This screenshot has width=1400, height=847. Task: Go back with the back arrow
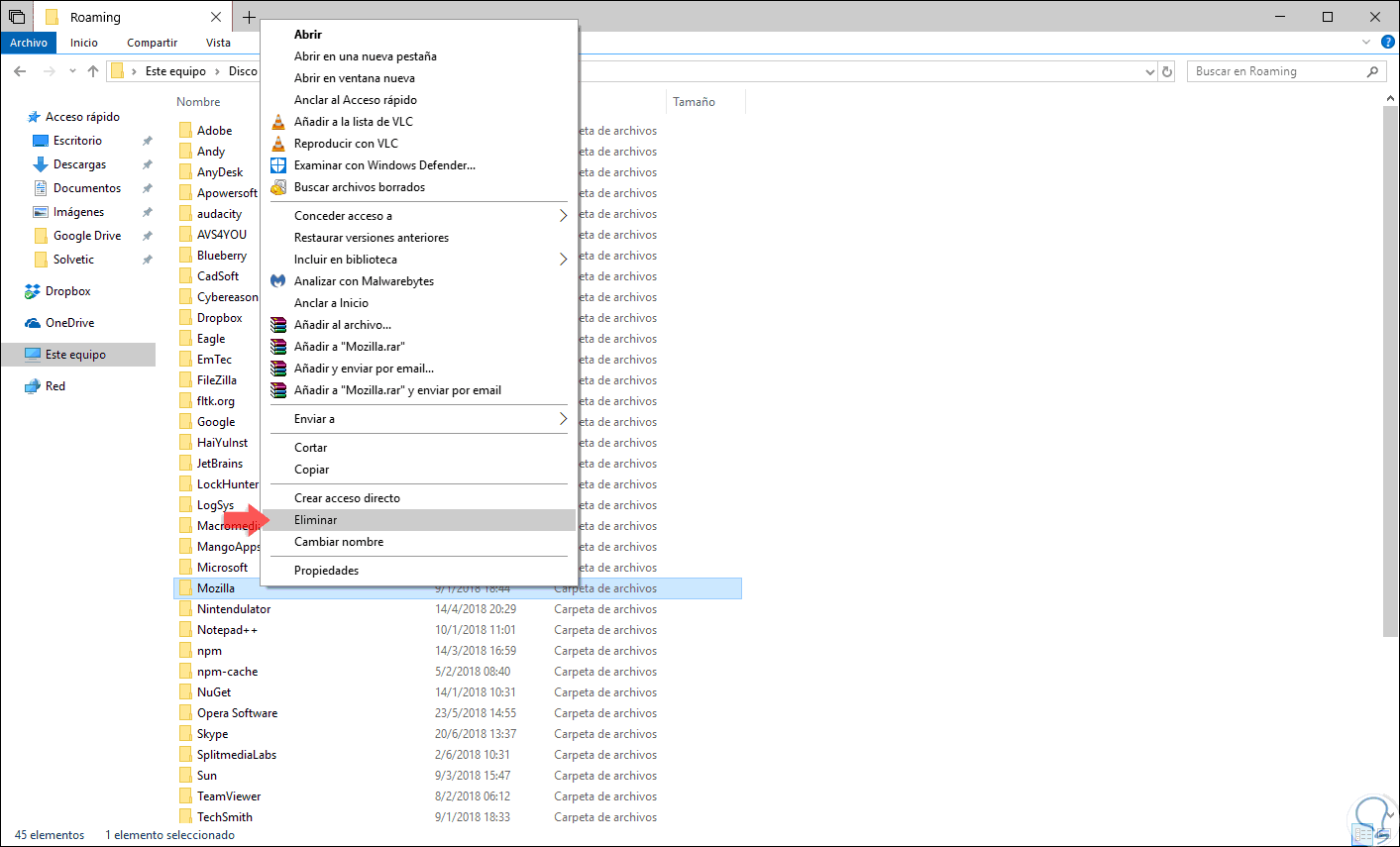coord(20,71)
